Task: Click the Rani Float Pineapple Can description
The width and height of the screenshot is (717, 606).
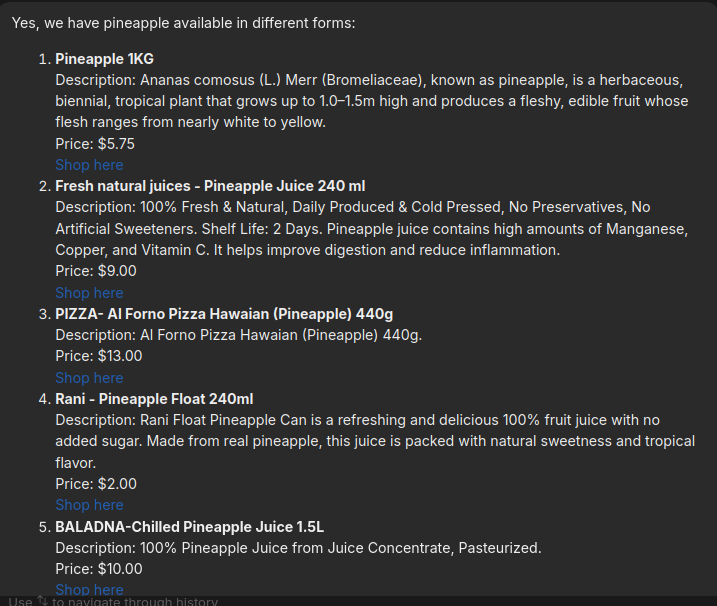Action: tap(375, 441)
